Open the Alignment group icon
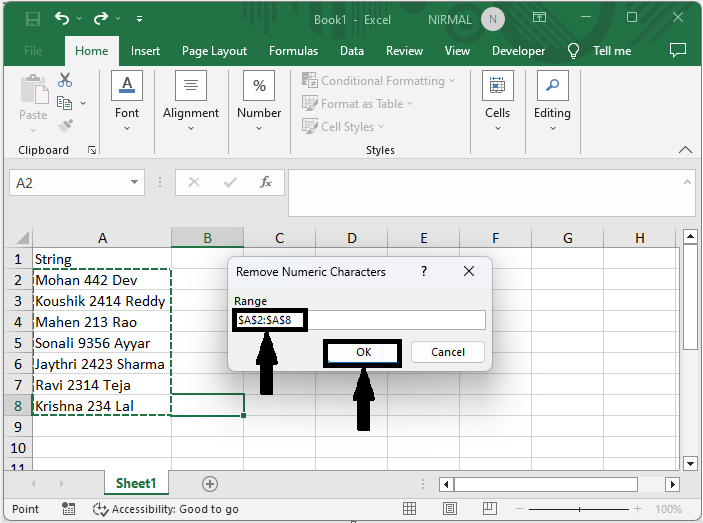Viewport: 703px width, 523px height. pos(190,87)
